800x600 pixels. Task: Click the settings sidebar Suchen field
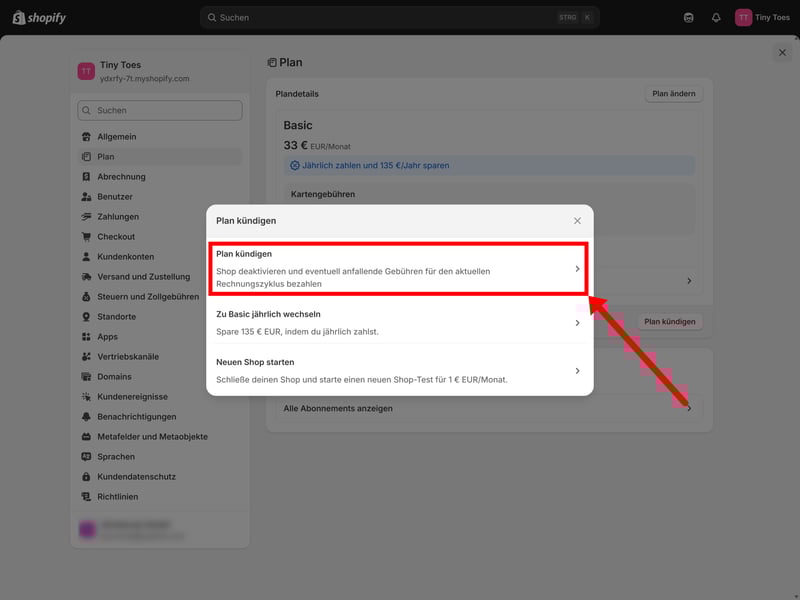(x=160, y=111)
